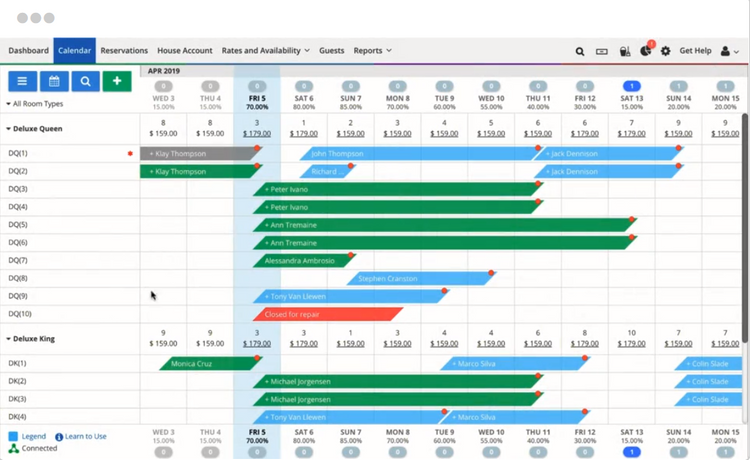The image size is (750, 460).
Task: Open Marco Silva reservation in DK(1)
Action: [x=514, y=363]
